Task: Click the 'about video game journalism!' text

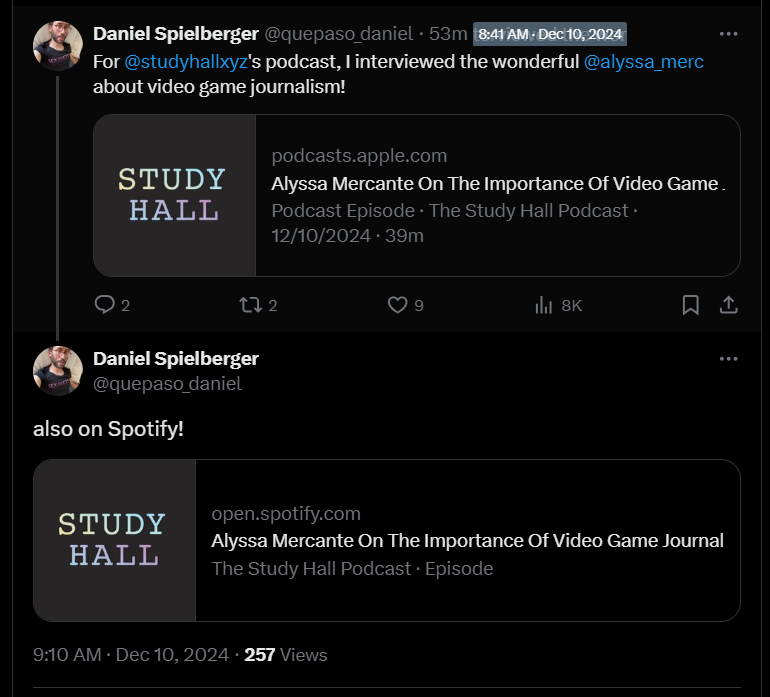Action: 219,87
